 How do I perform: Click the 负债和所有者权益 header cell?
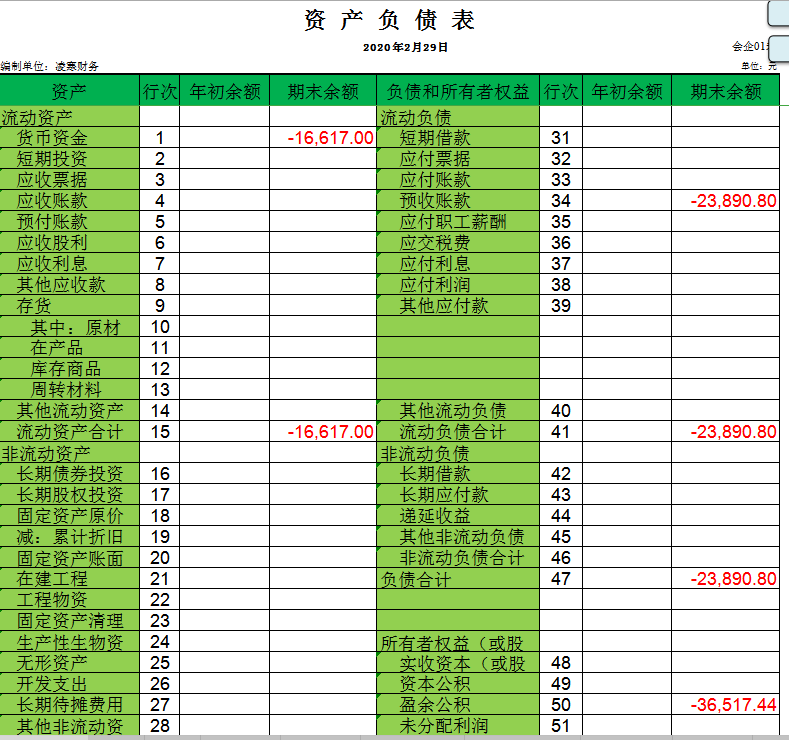coord(458,91)
